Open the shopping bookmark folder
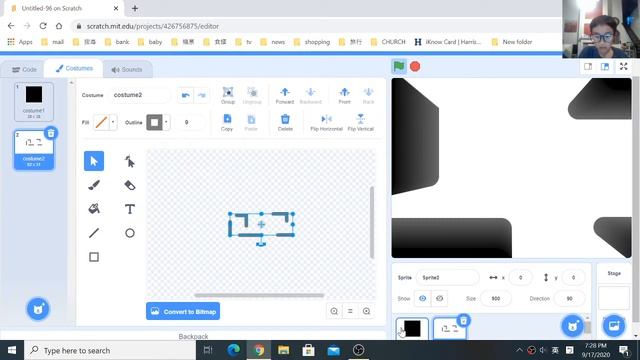This screenshot has width=640, height=360. click(312, 42)
